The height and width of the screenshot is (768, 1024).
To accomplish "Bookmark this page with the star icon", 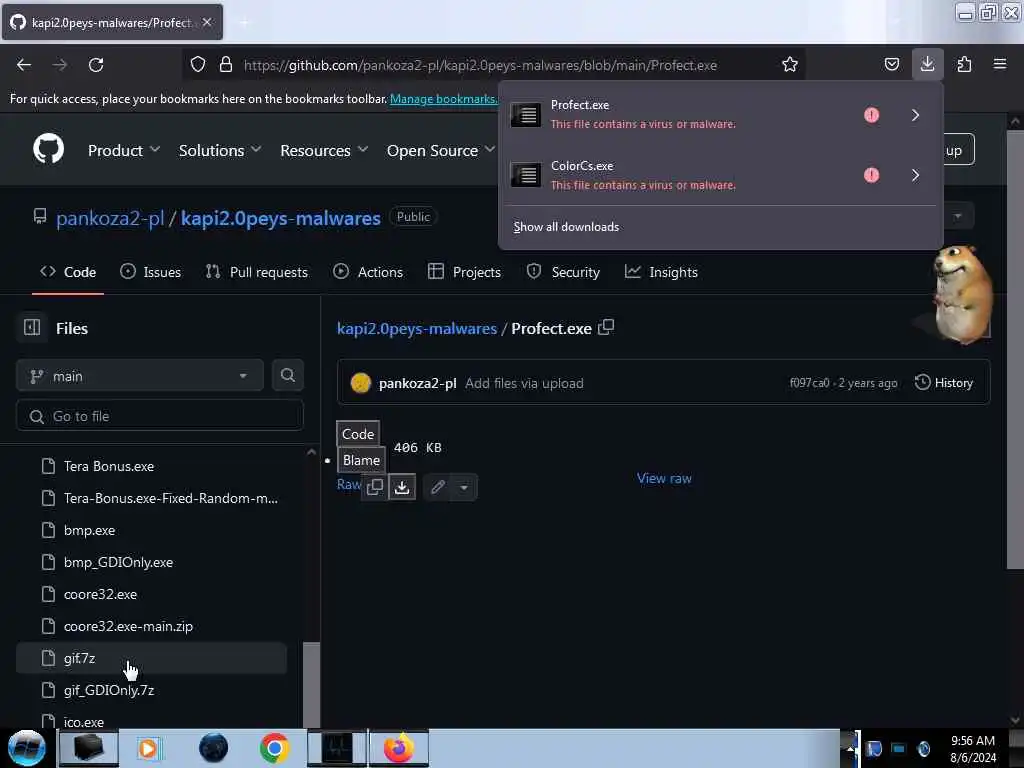I will [x=790, y=65].
